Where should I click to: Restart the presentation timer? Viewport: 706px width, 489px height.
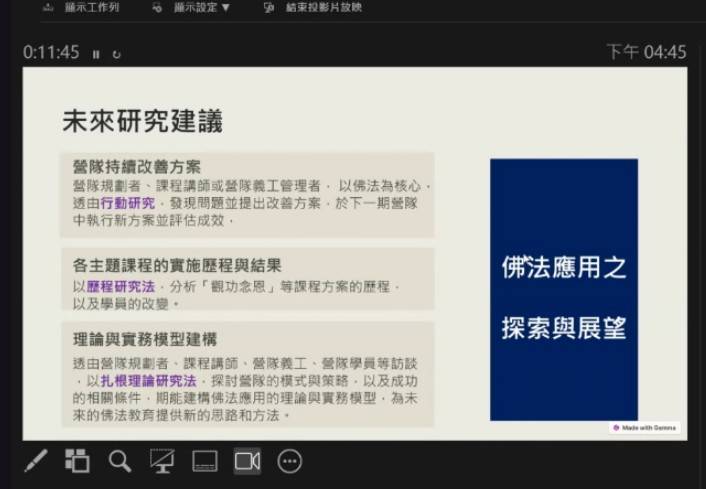pos(116,54)
